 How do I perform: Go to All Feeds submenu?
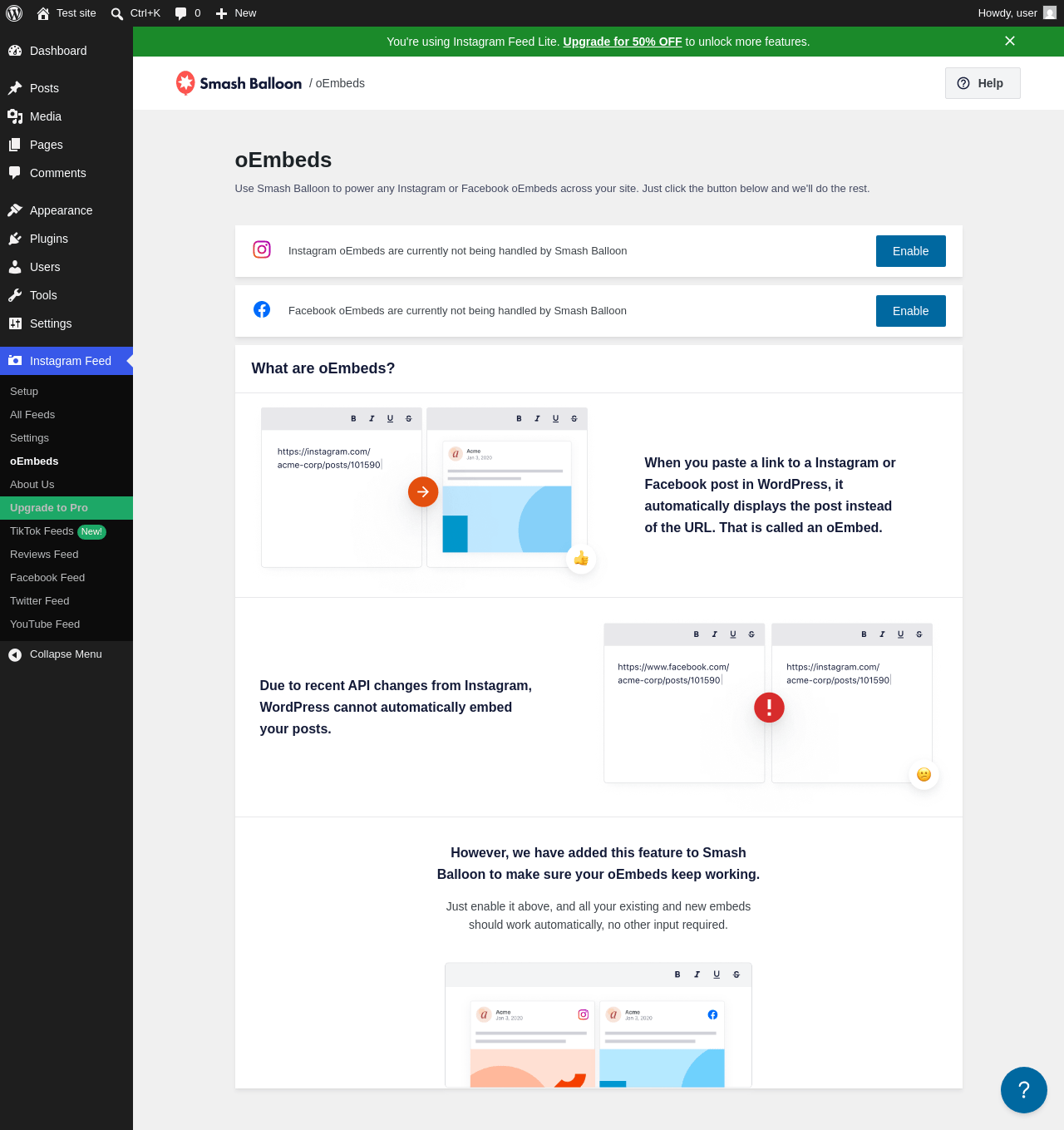point(66,415)
